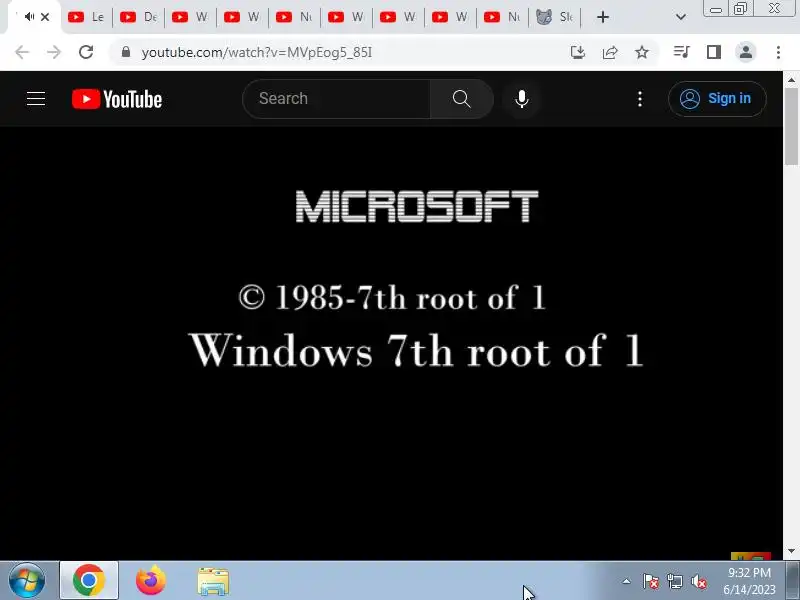The width and height of the screenshot is (800, 600).
Task: Switch to the "Le" YouTube tab
Action: [86, 17]
